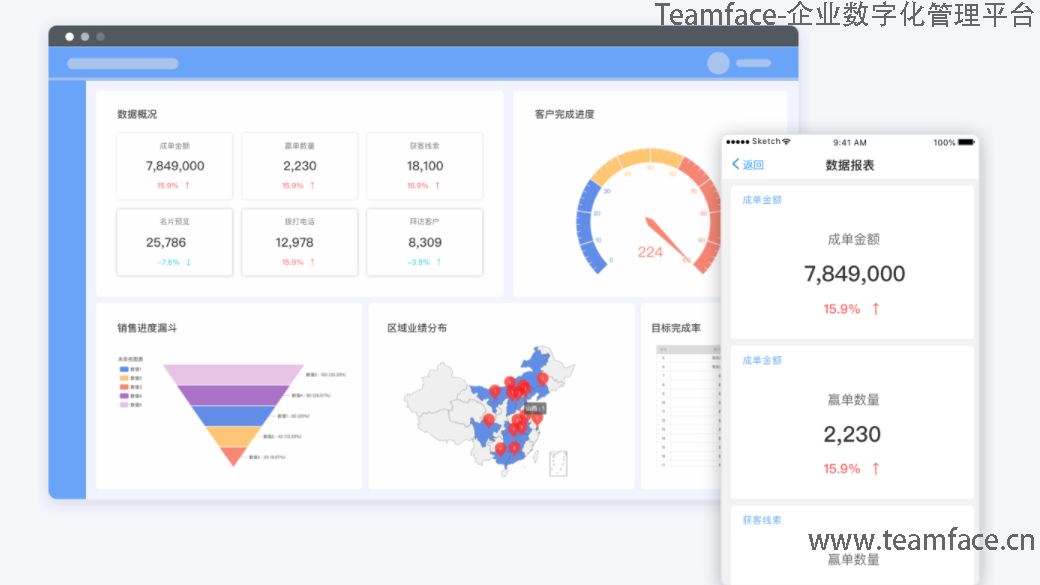Click the 客户完成进度 panel title
This screenshot has width=1040, height=585.
tap(564, 114)
